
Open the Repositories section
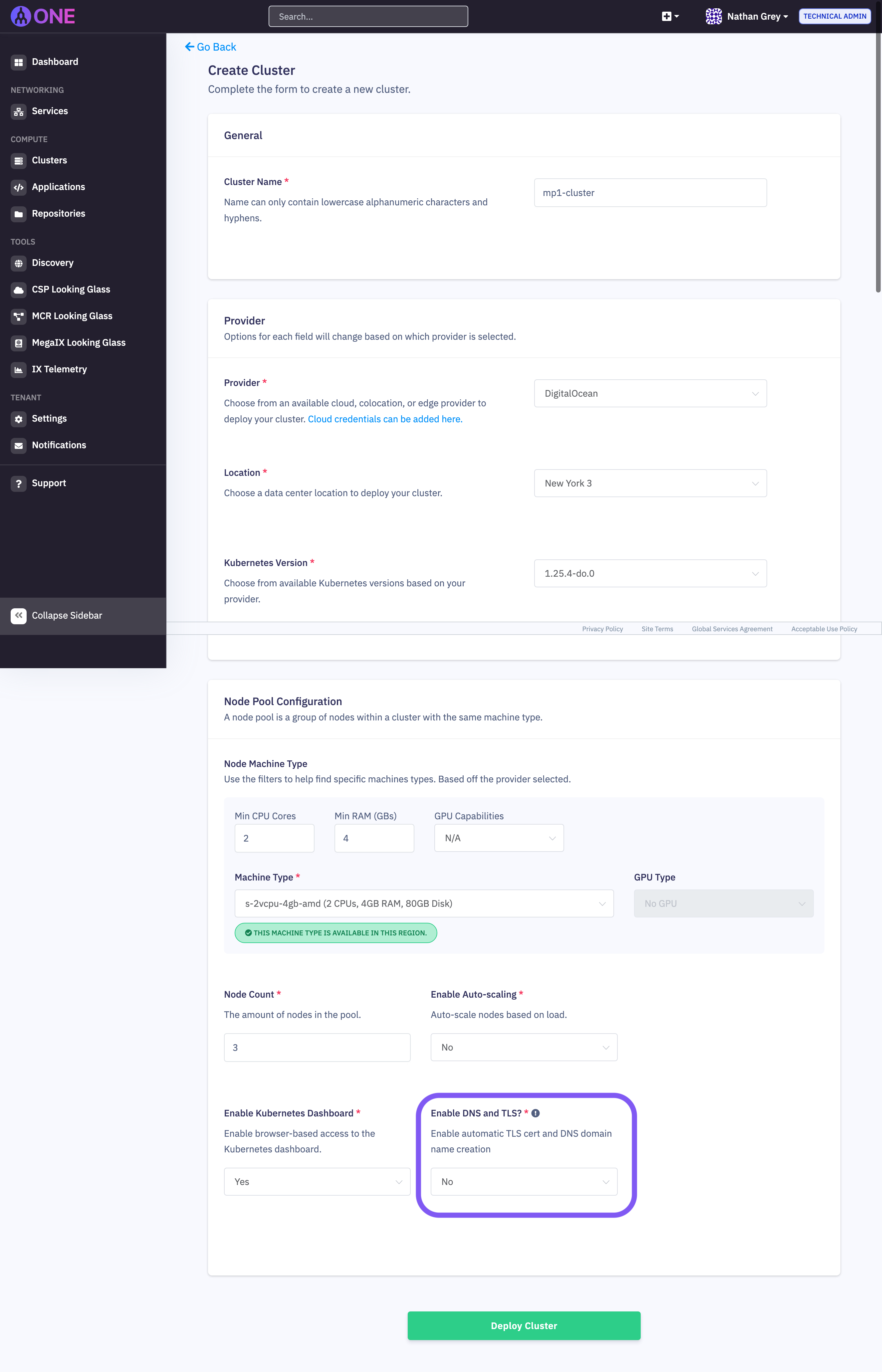tap(59, 213)
